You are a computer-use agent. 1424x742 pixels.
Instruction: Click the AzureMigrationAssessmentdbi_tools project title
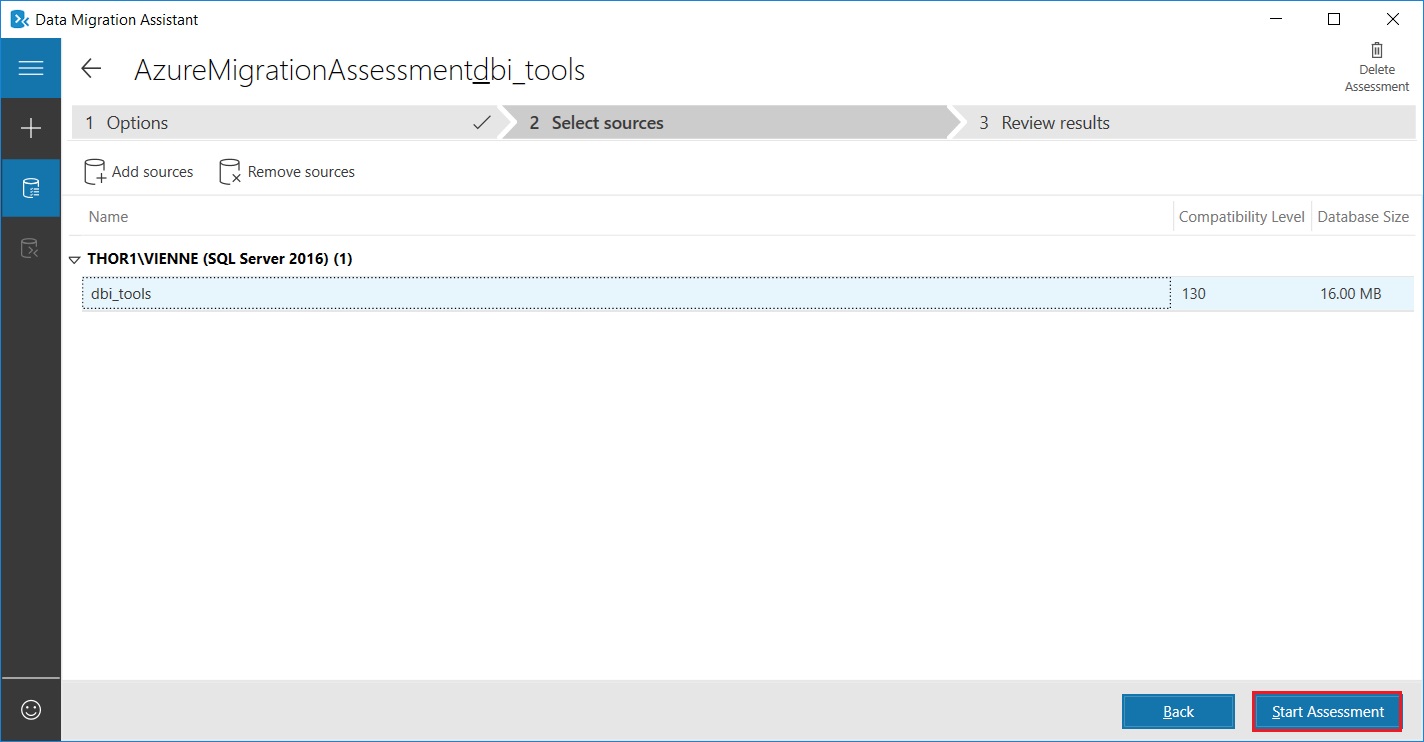tap(360, 70)
